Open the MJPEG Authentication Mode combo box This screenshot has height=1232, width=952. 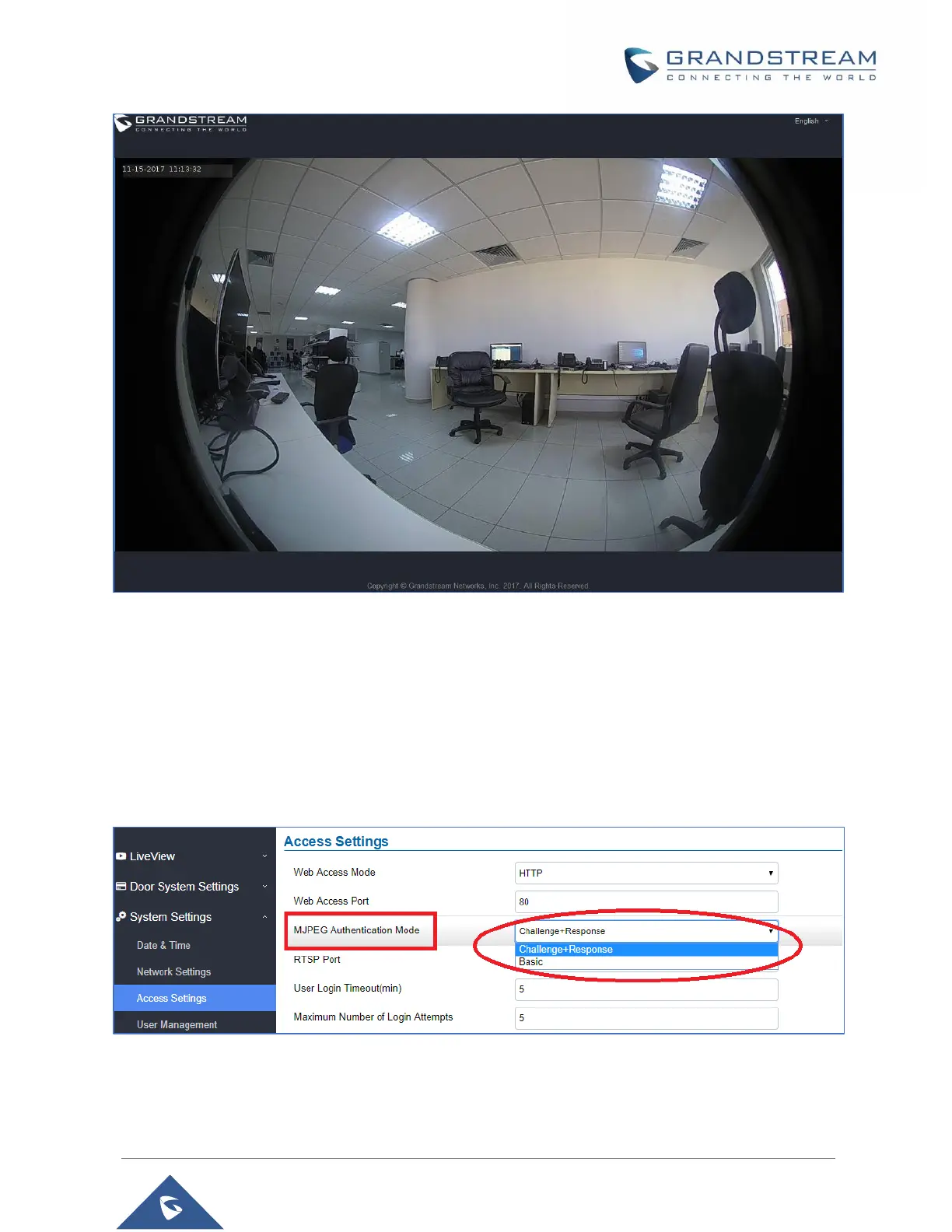coord(646,931)
